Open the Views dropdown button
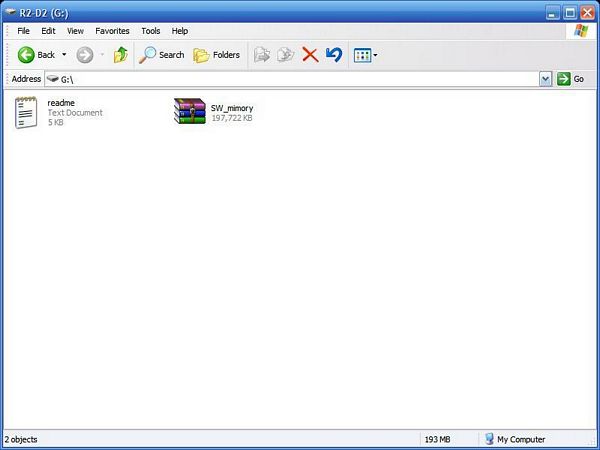Image resolution: width=600 pixels, height=450 pixels. 365,55
